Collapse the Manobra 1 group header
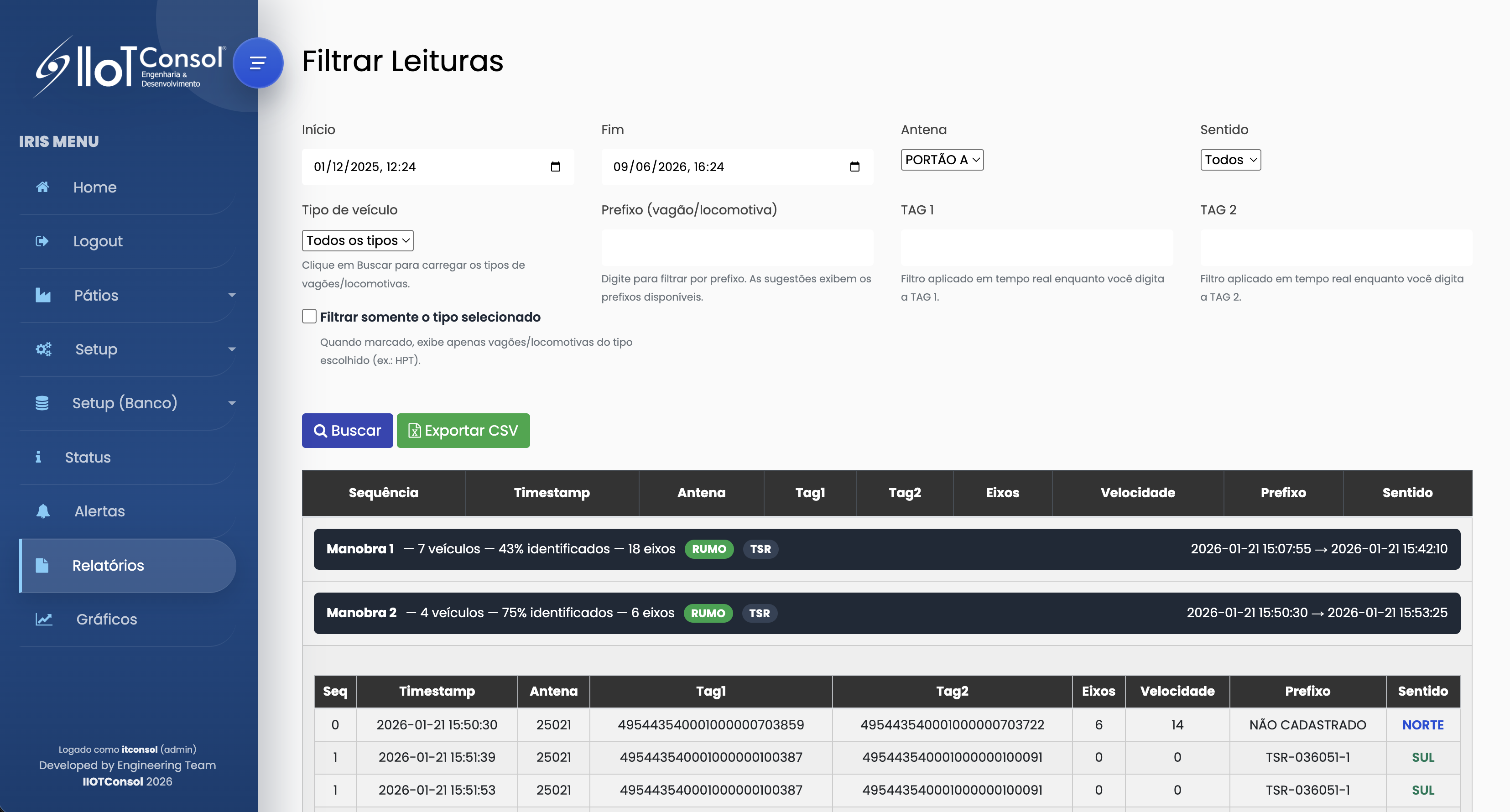This screenshot has height=812, width=1510. coord(886,549)
